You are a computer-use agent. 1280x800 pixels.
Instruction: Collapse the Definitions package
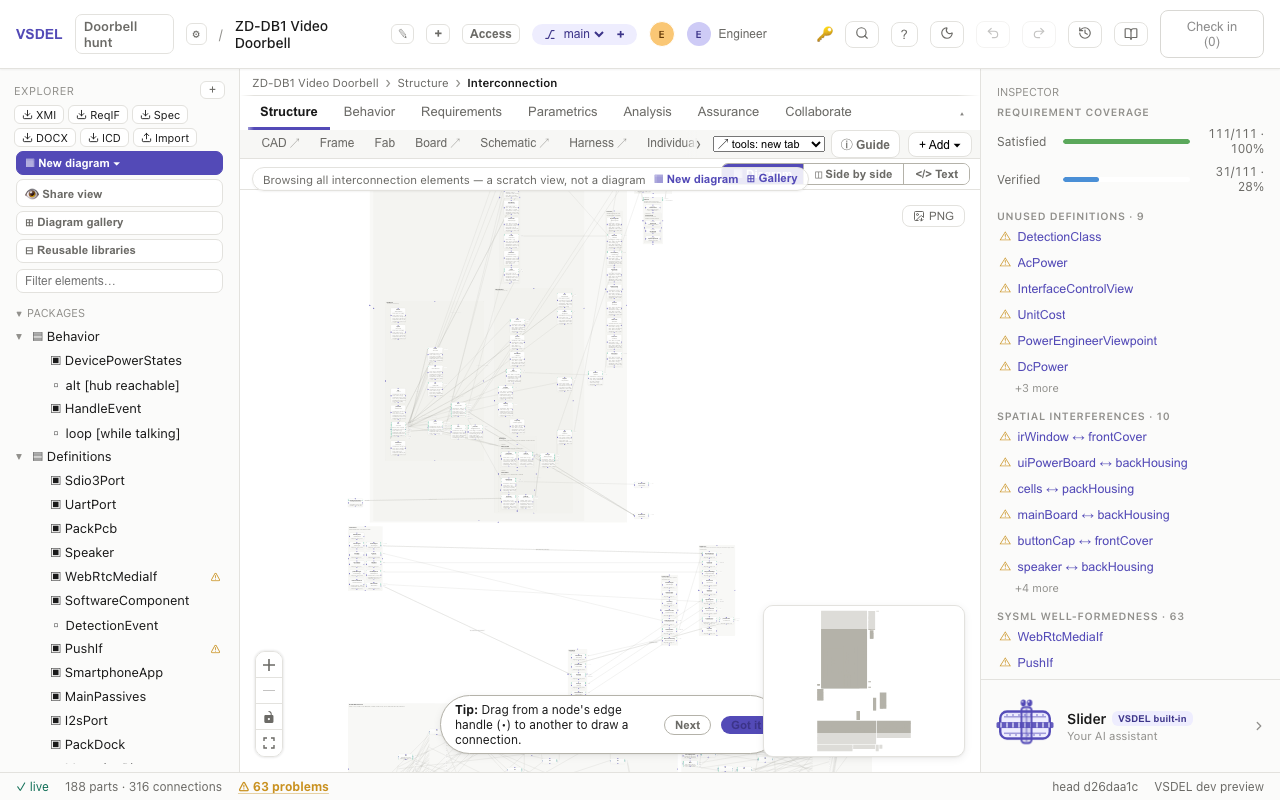tap(19, 457)
